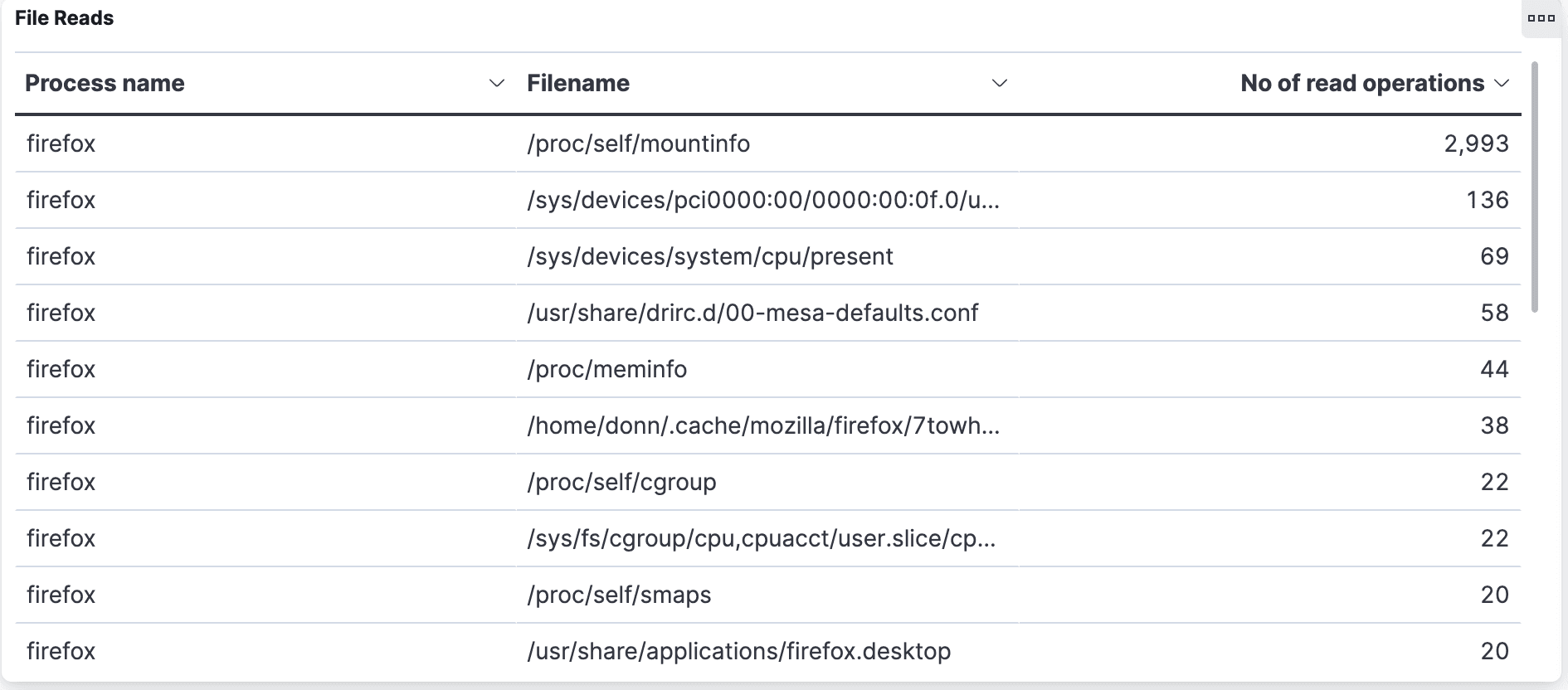Click the 00-mesa-defaults.conf filename cell

click(x=752, y=313)
